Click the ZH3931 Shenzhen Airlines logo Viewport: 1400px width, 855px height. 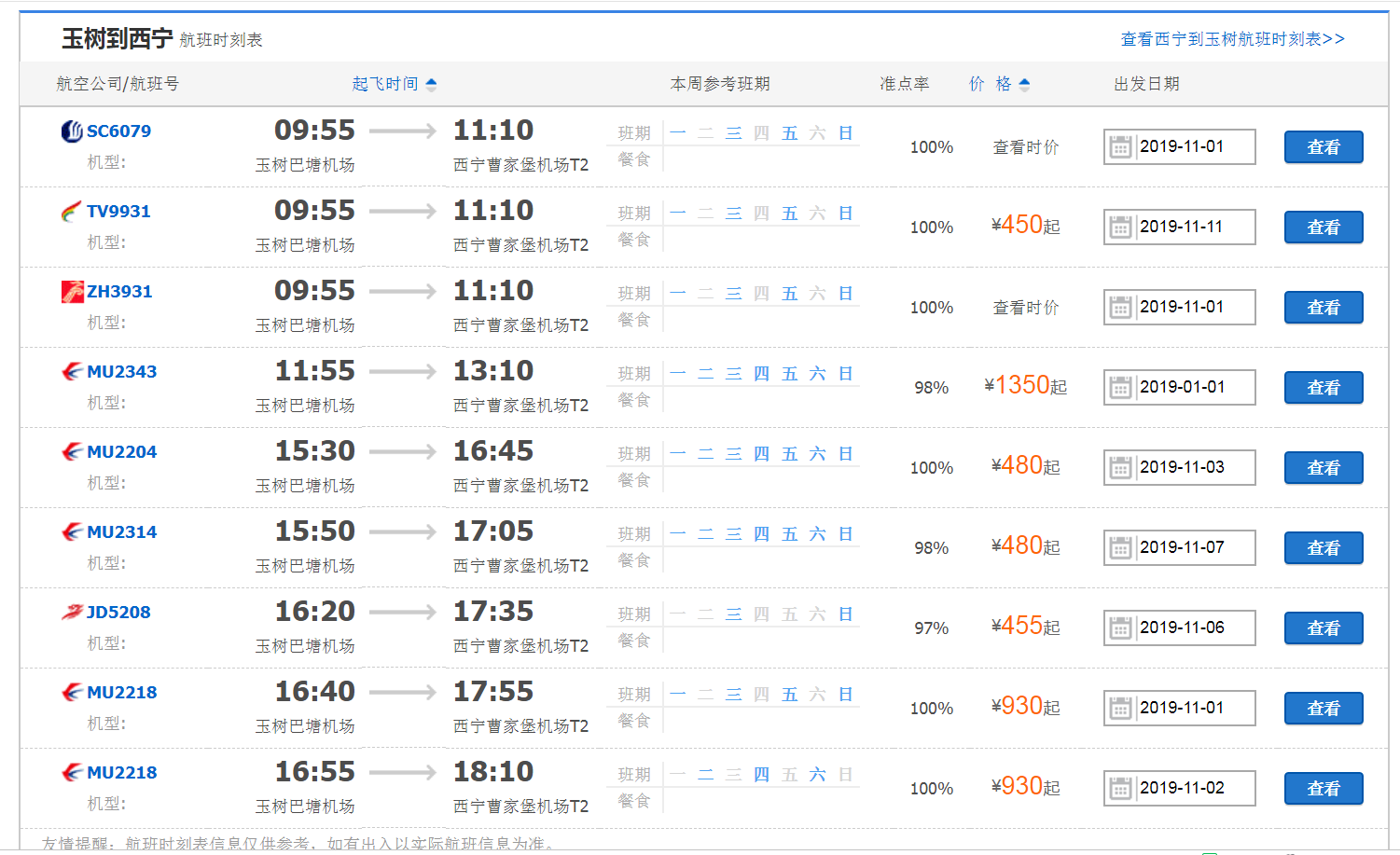pyautogui.click(x=72, y=292)
